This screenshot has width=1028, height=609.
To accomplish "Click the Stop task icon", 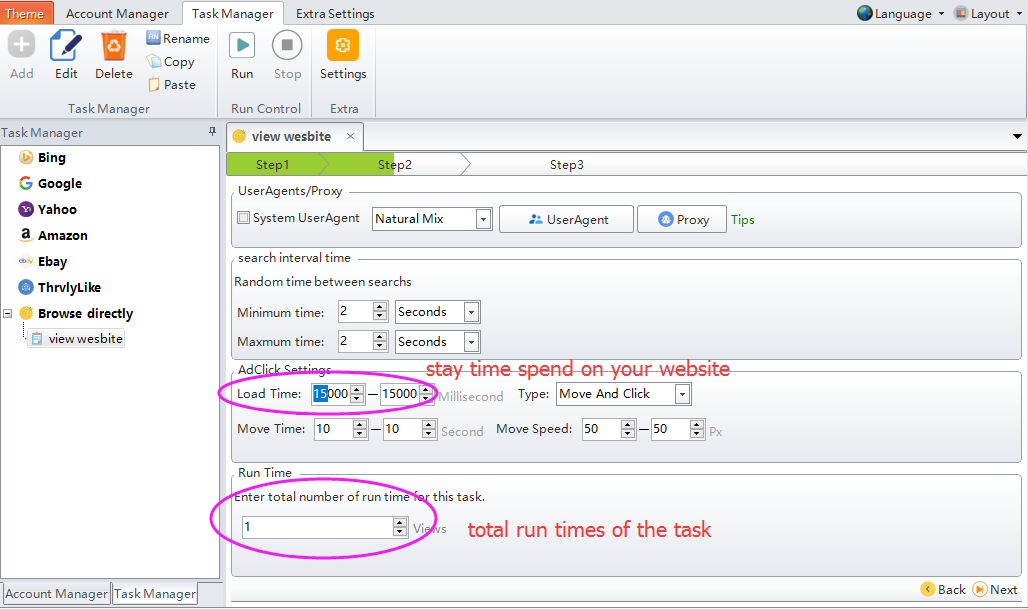I will pyautogui.click(x=287, y=47).
